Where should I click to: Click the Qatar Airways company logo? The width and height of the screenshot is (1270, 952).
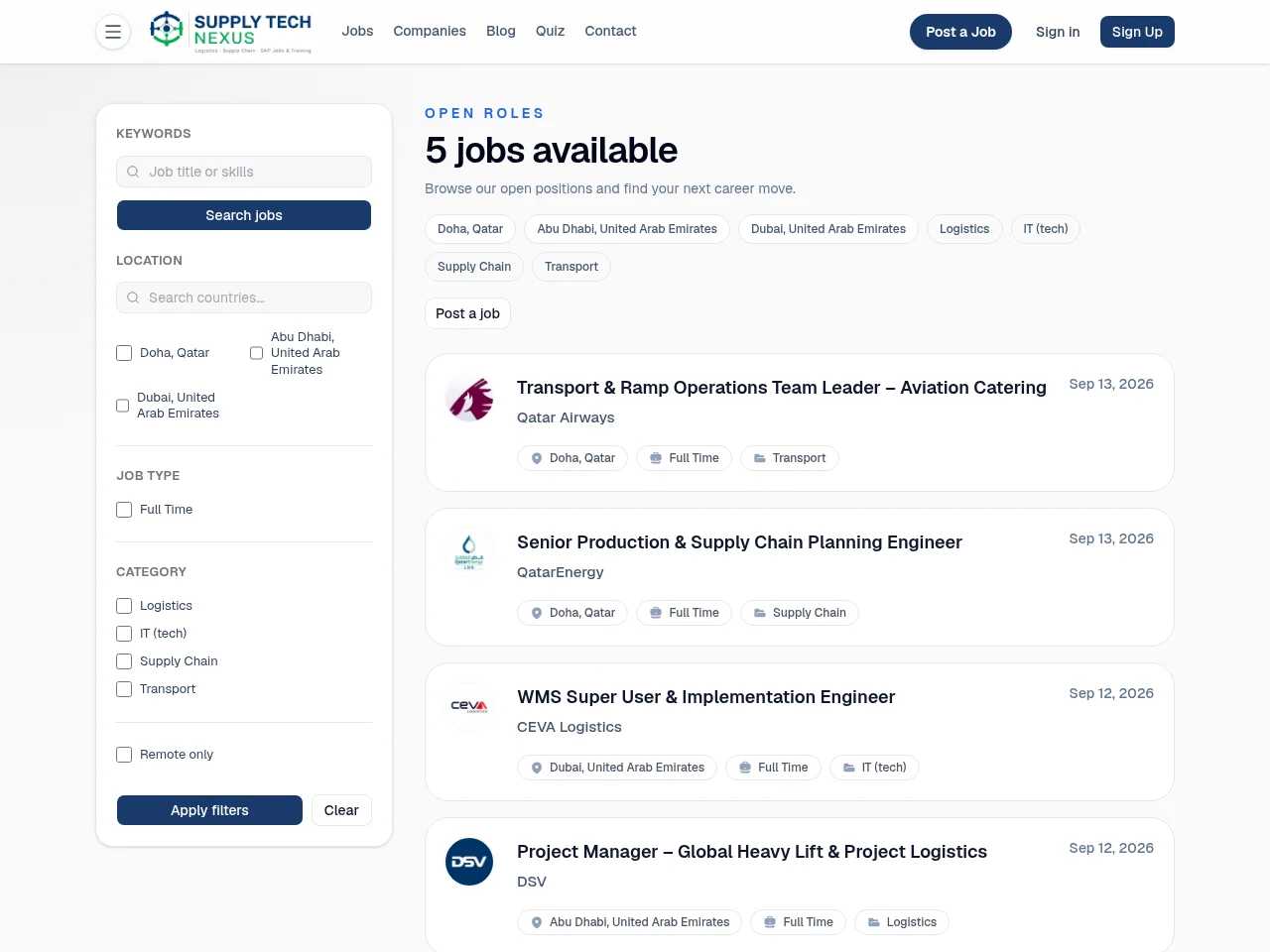(469, 399)
